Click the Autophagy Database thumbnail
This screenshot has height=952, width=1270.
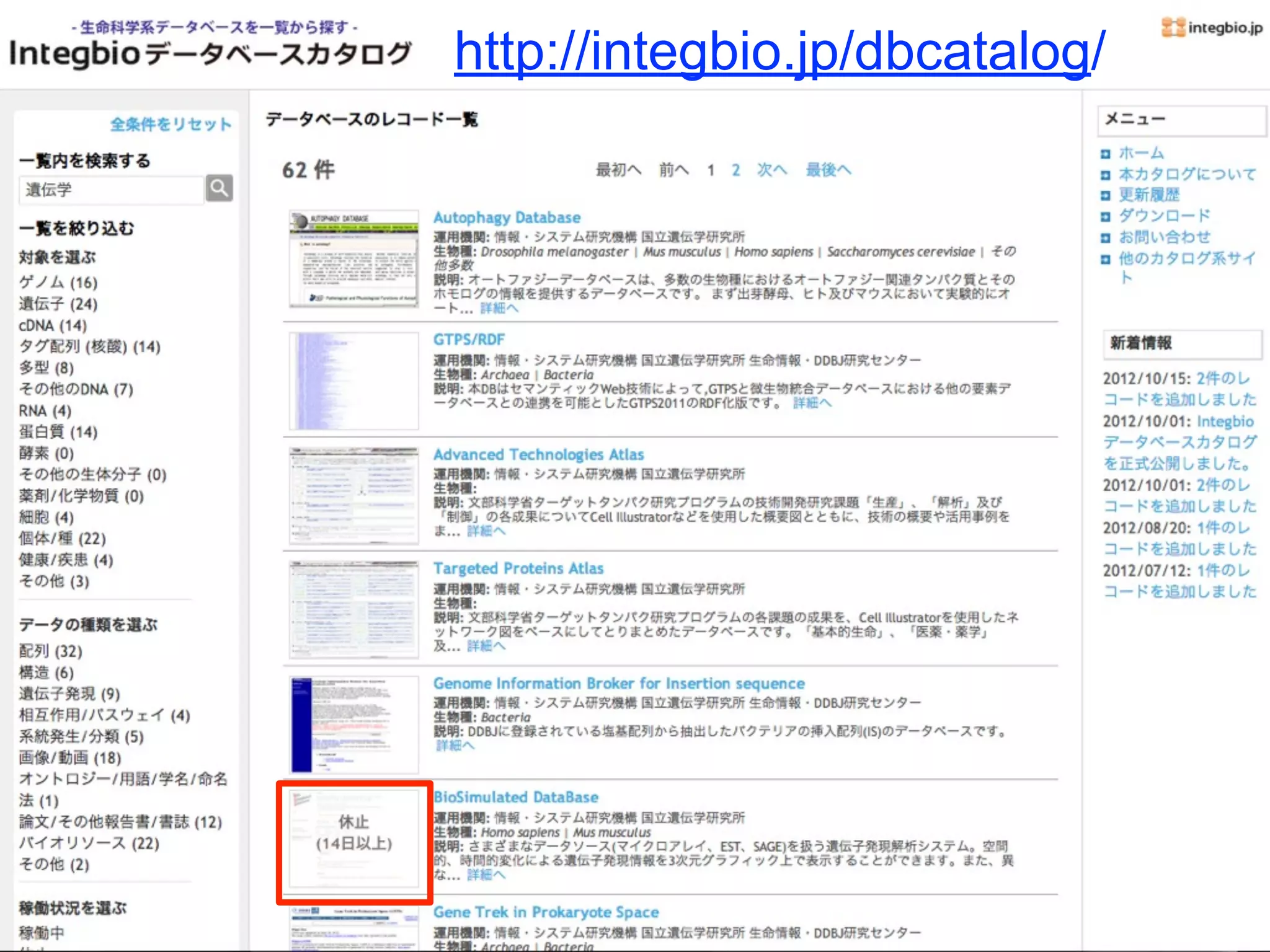[x=354, y=258]
